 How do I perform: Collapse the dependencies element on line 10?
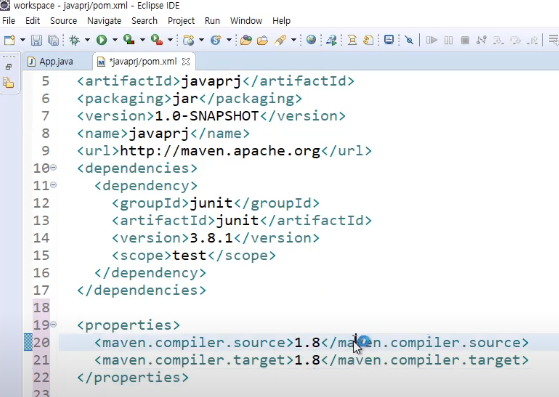(x=53, y=167)
